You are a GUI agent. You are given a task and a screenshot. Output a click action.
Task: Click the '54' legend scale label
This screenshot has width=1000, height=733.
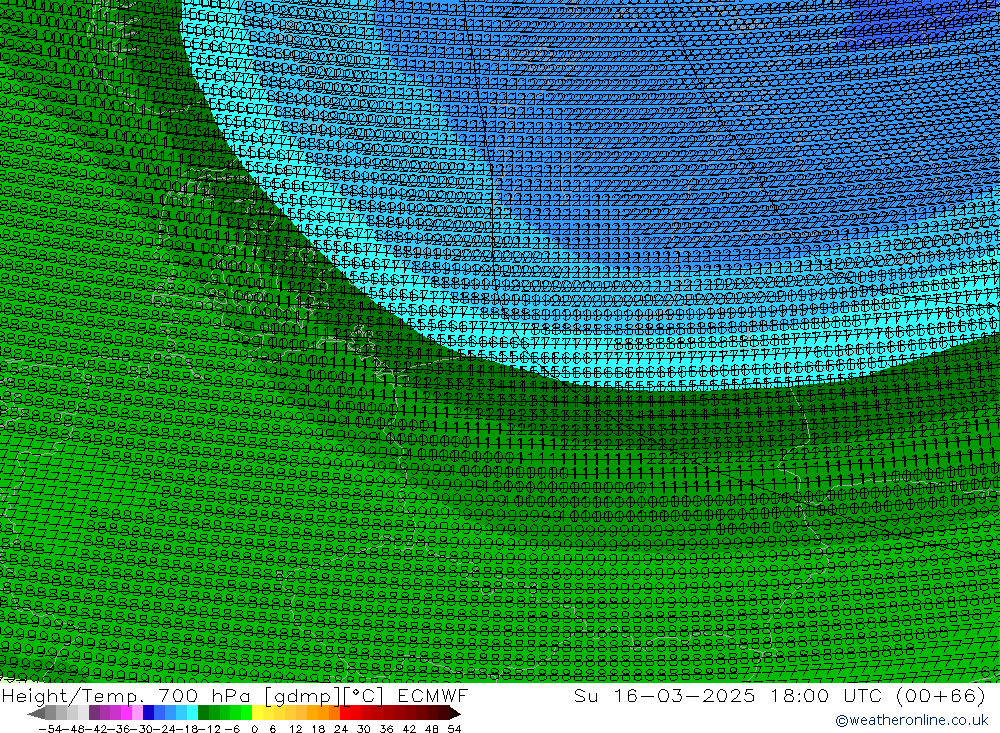(454, 729)
